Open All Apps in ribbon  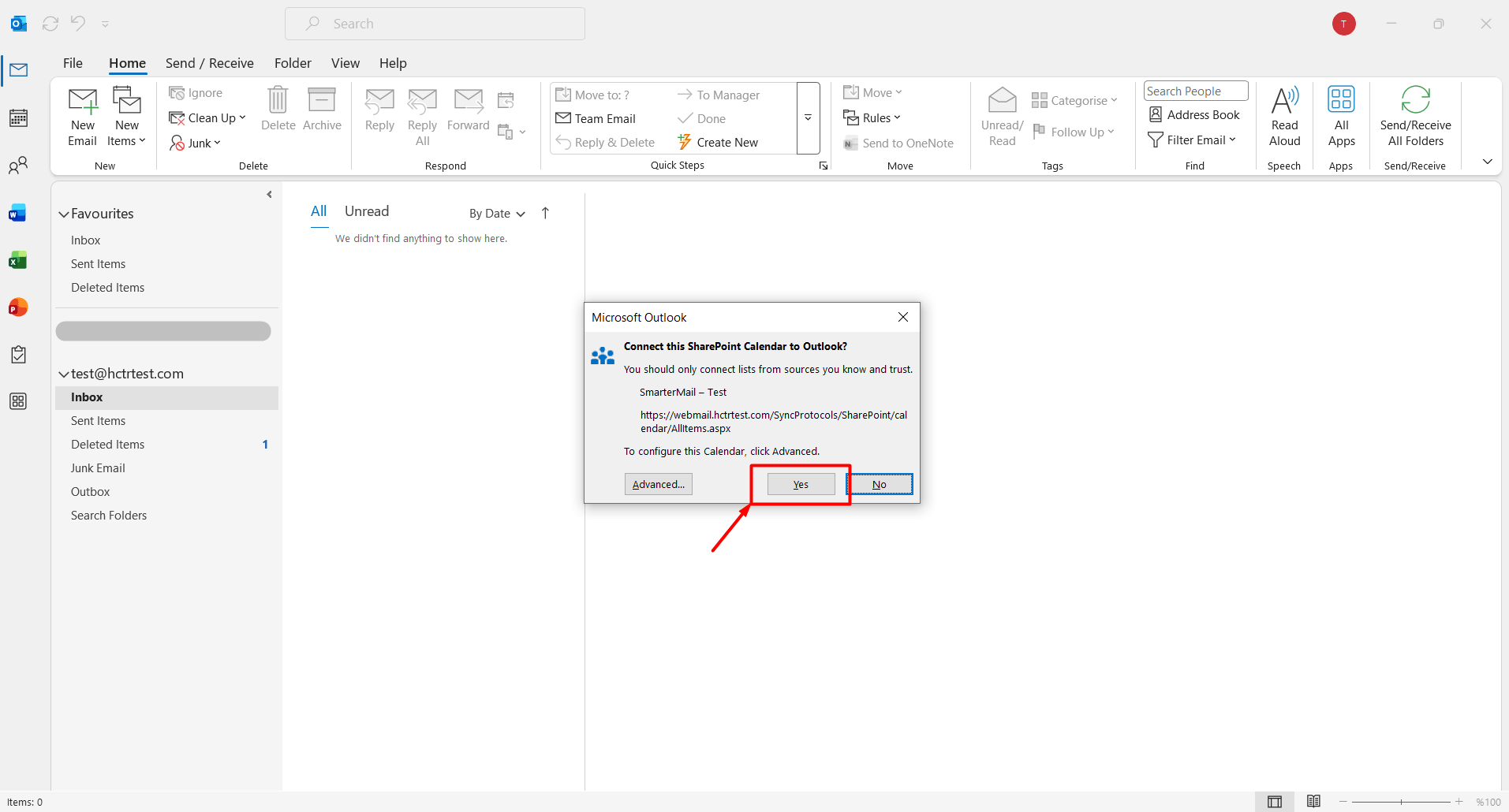pyautogui.click(x=1341, y=117)
